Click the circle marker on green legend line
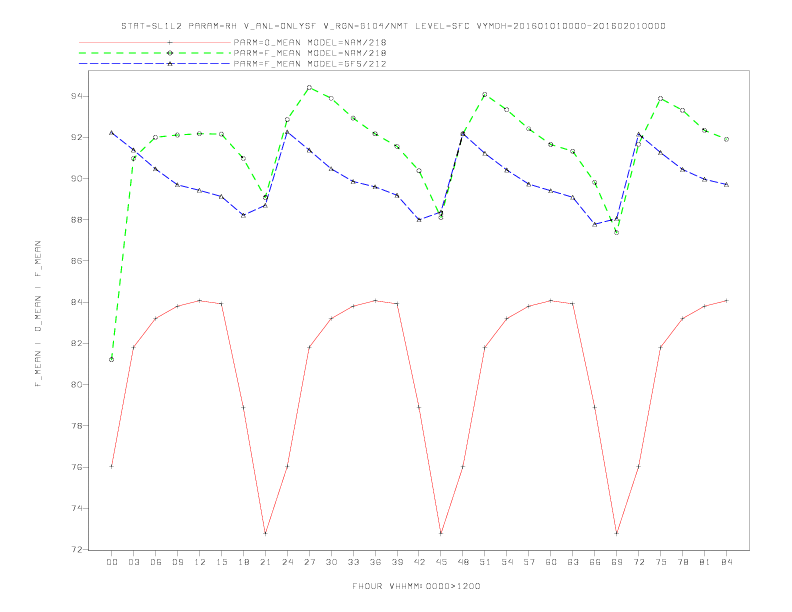 coord(170,53)
